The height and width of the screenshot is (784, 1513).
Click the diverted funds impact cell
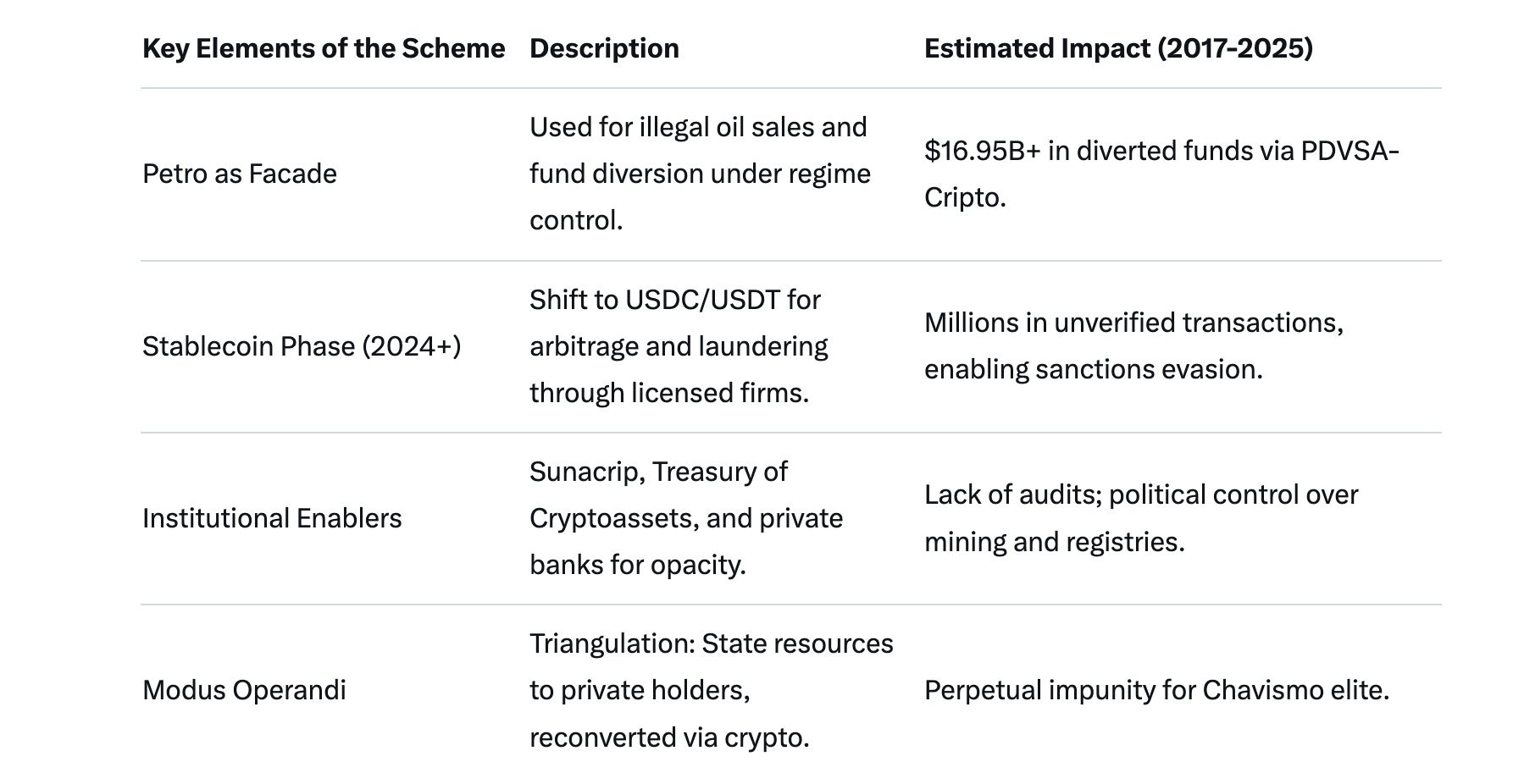click(1161, 174)
